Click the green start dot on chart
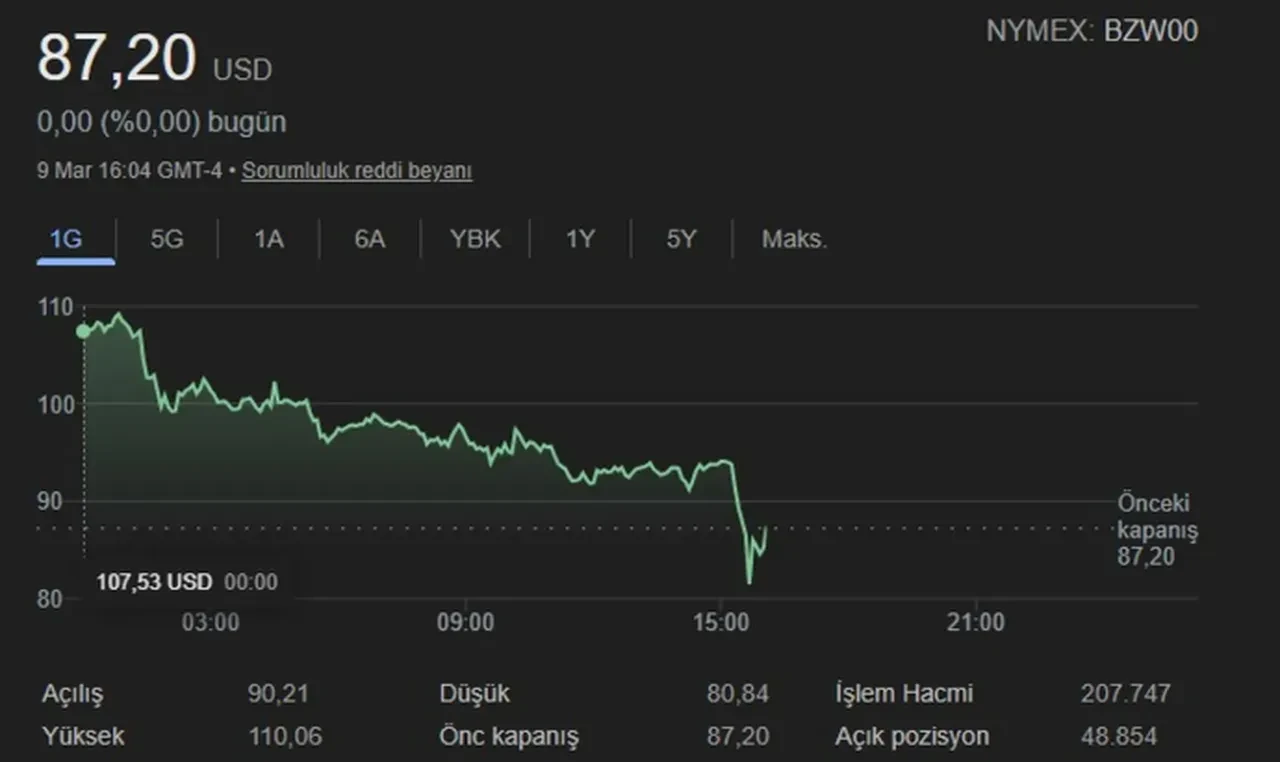The image size is (1280, 762). click(x=83, y=331)
